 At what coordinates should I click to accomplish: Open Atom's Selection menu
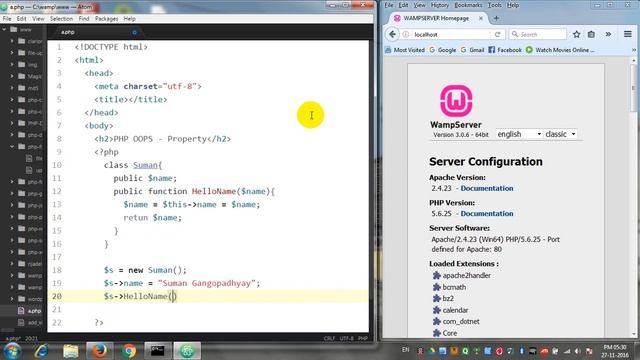pos(61,19)
